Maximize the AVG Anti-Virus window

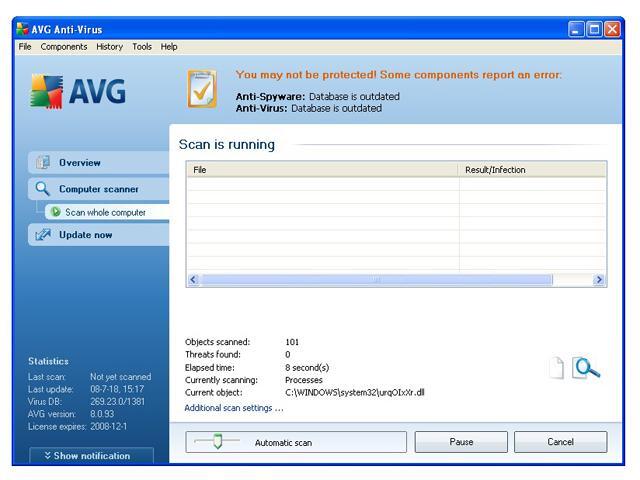click(594, 29)
